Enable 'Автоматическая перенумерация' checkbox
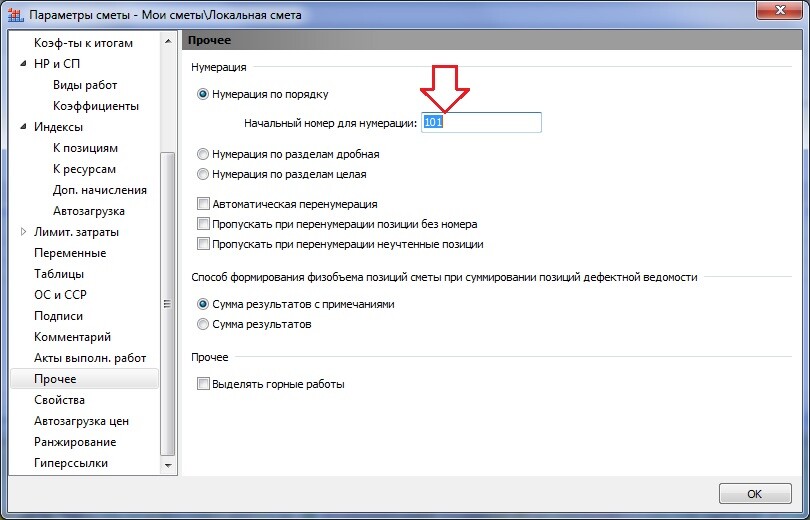 pos(203,204)
